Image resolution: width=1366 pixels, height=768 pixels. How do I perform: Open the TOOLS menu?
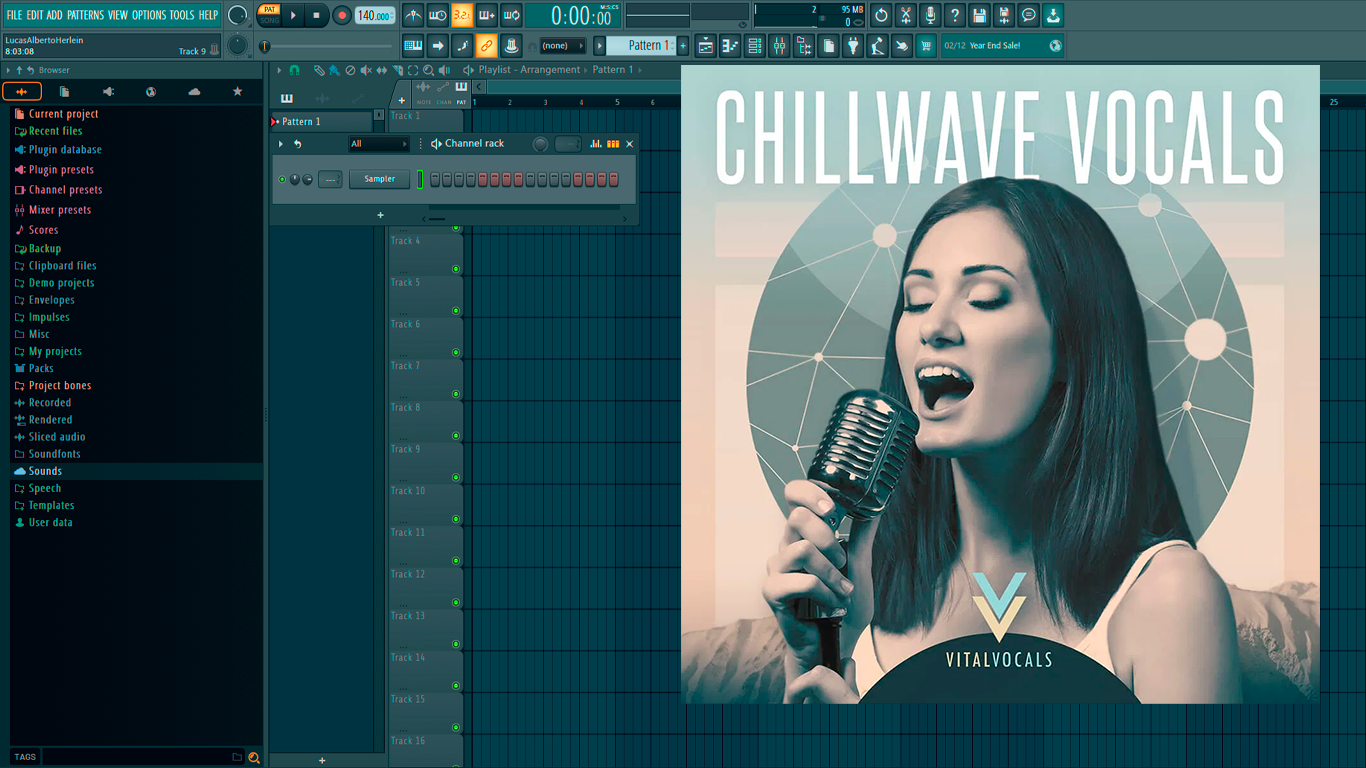click(x=182, y=15)
